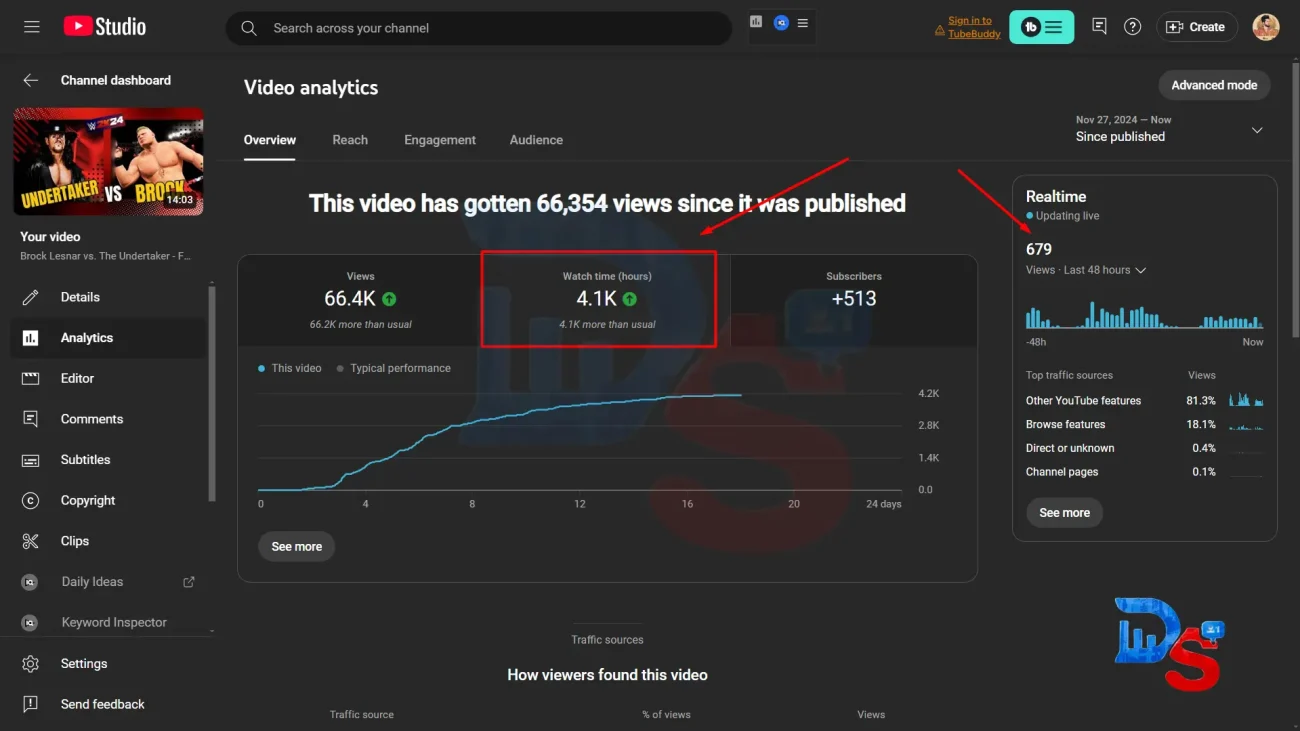
Task: Open the Copyright sidebar item
Action: coord(88,500)
